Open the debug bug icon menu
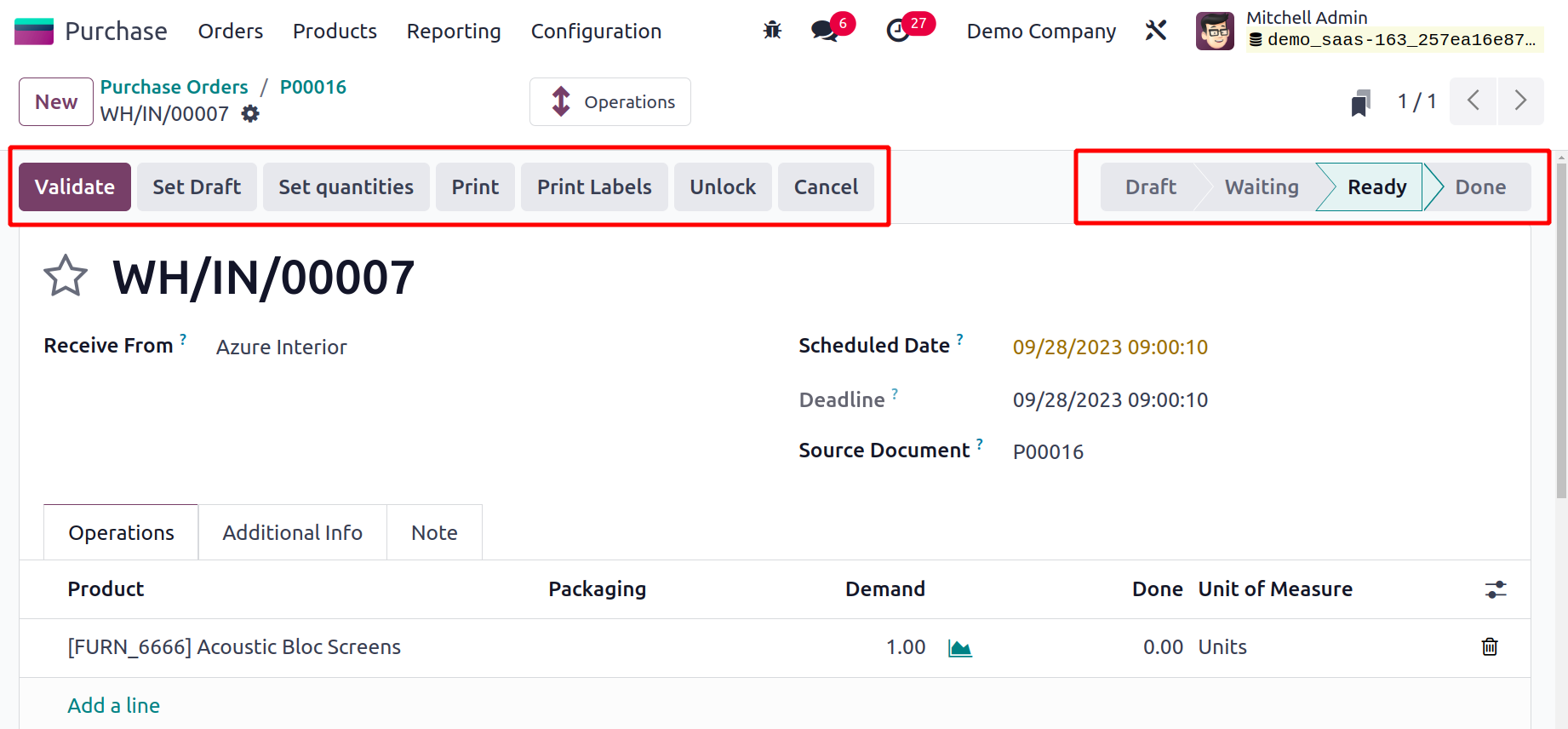The image size is (1568, 729). point(772,31)
